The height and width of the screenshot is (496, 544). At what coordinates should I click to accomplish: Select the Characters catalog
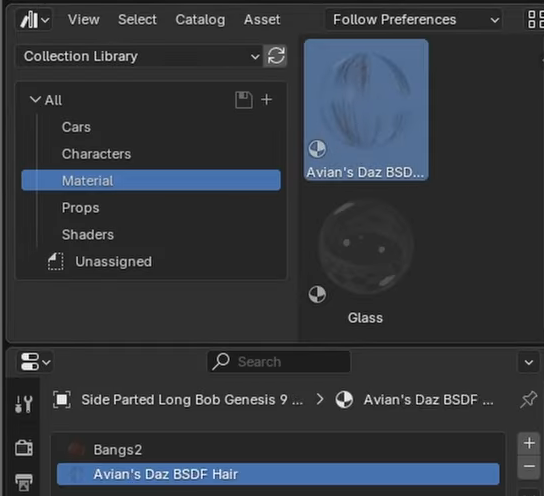[x=151, y=154]
